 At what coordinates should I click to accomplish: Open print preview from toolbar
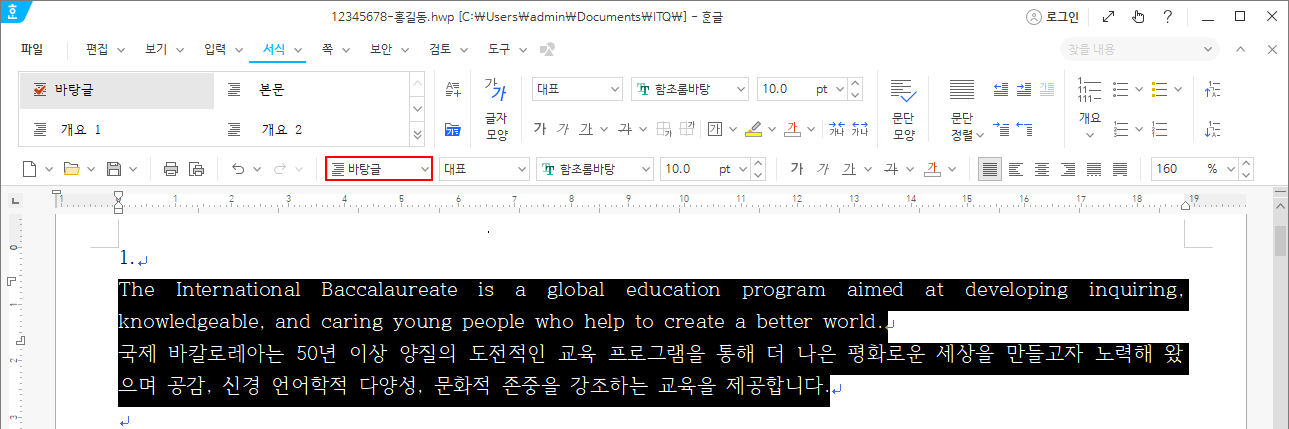pyautogui.click(x=196, y=169)
